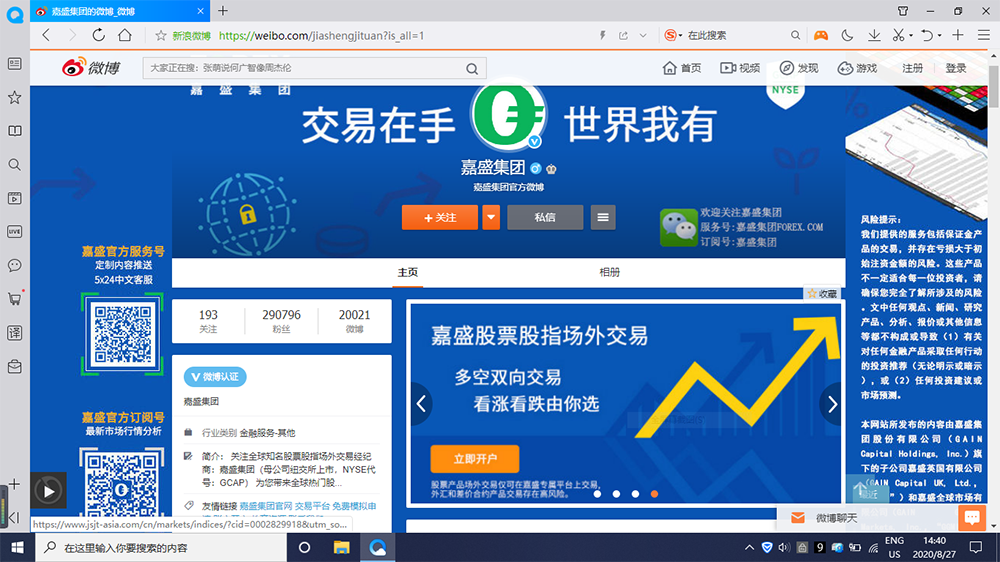Viewport: 1000px width, 562px height.
Task: Open the Windows Start menu
Action: pyautogui.click(x=17, y=547)
